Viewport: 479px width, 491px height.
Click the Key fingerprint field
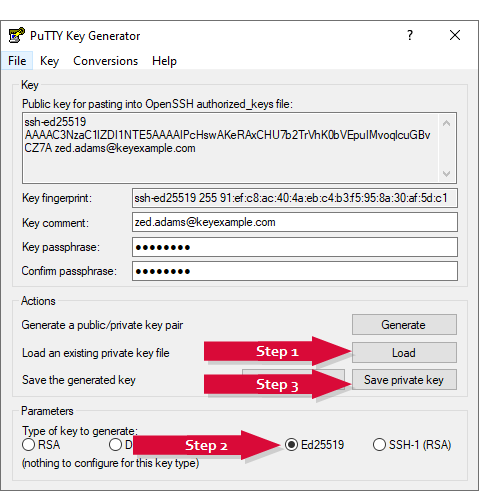click(295, 198)
